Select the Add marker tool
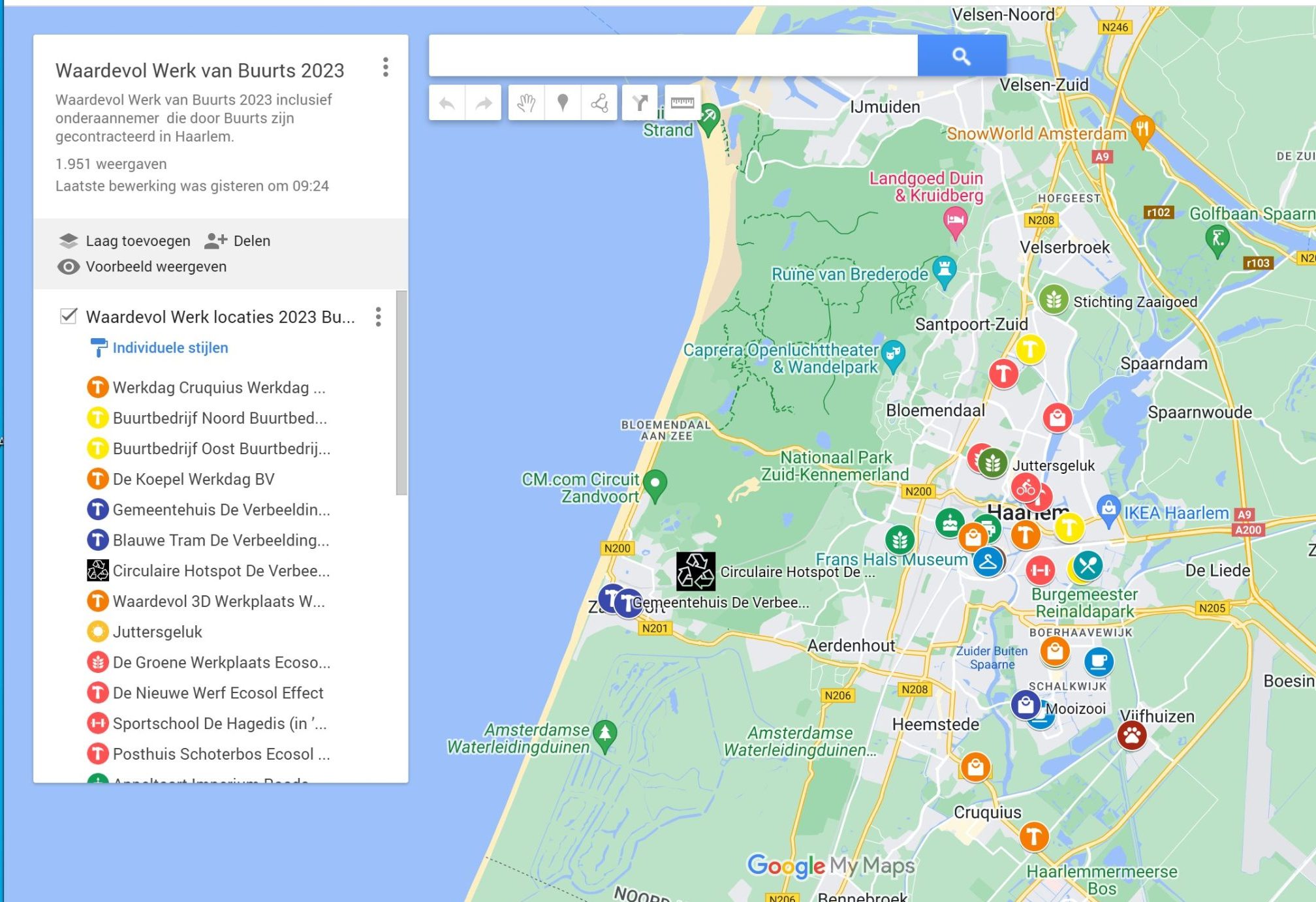Screen dimensions: 1316x902 563,103
